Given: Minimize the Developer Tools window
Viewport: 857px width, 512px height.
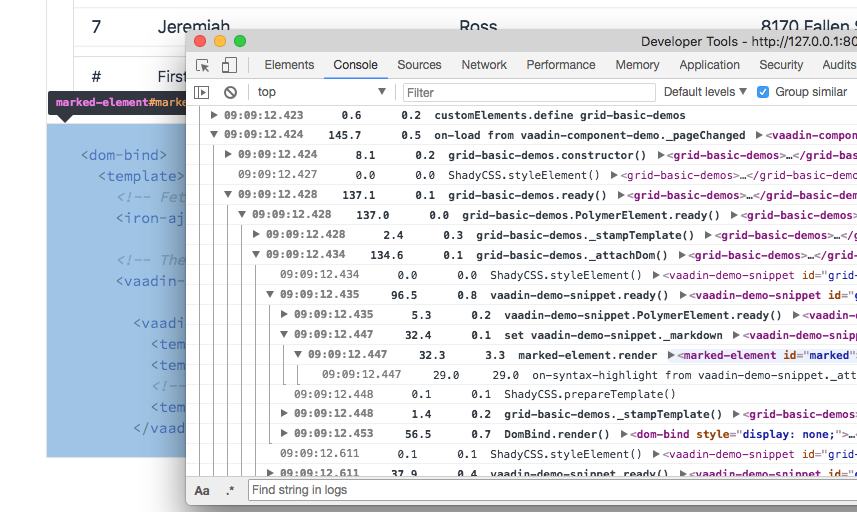Looking at the screenshot, I should coord(220,41).
